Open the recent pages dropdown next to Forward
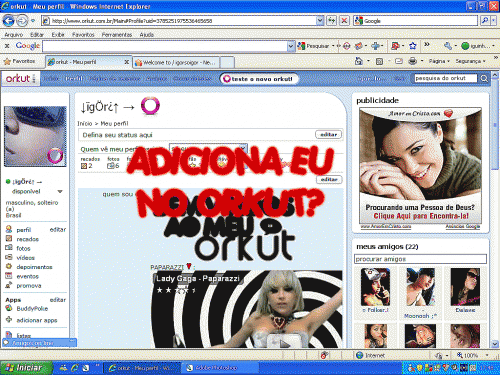 (33, 21)
